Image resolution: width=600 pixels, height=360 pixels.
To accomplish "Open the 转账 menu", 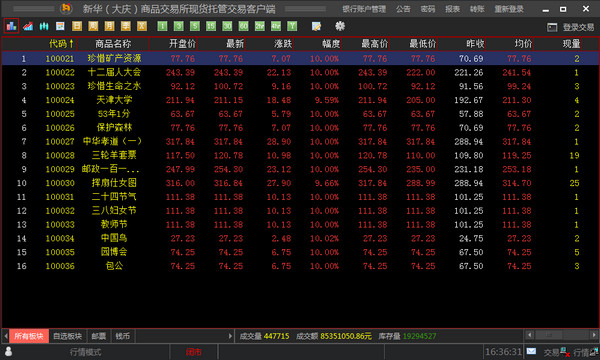I will [x=477, y=9].
